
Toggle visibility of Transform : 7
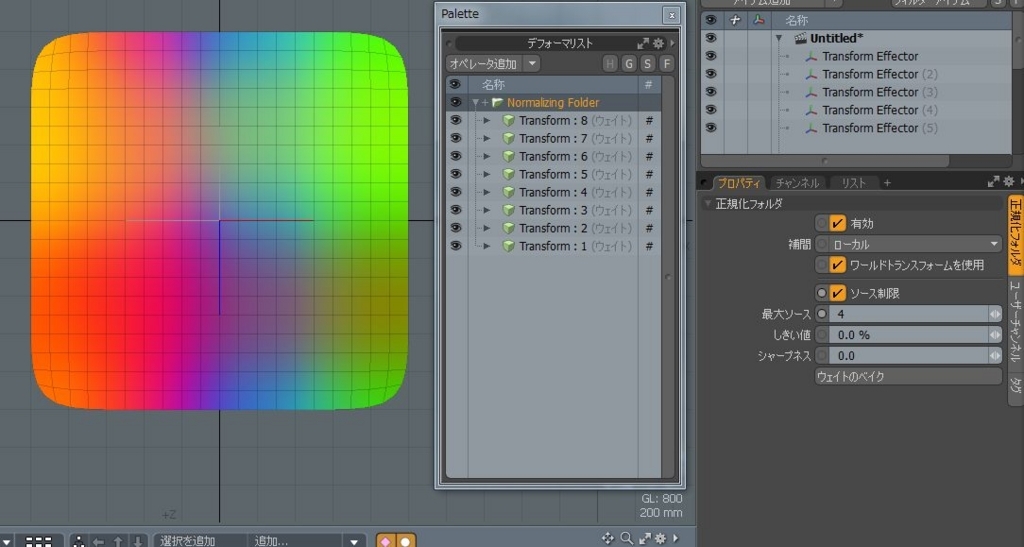click(455, 138)
